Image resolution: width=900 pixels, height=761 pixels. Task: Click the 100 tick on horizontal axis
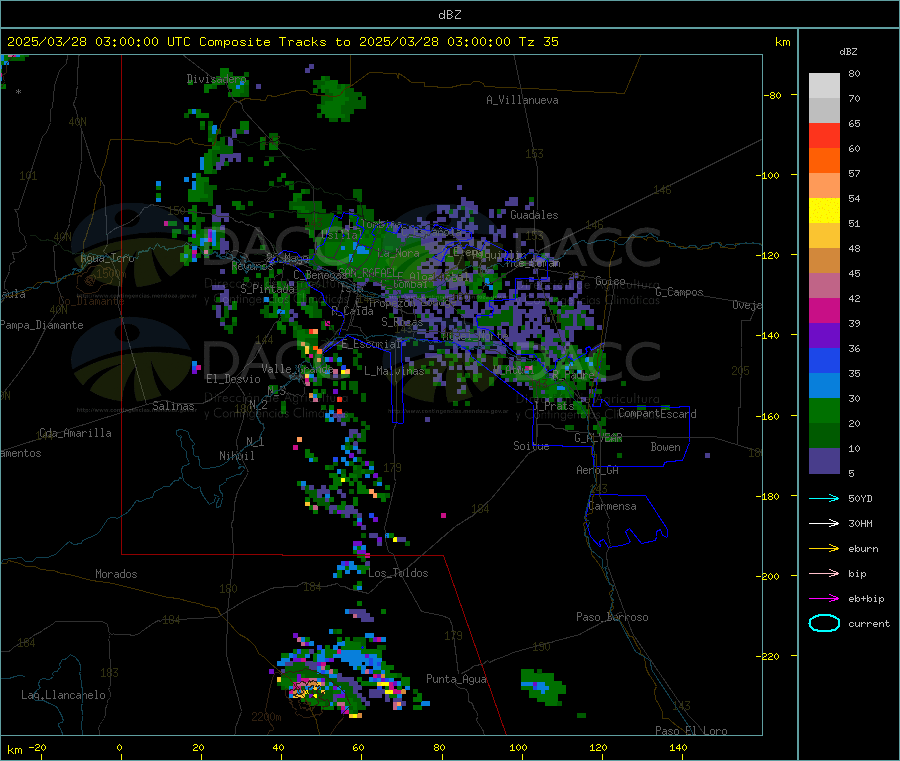tap(518, 747)
